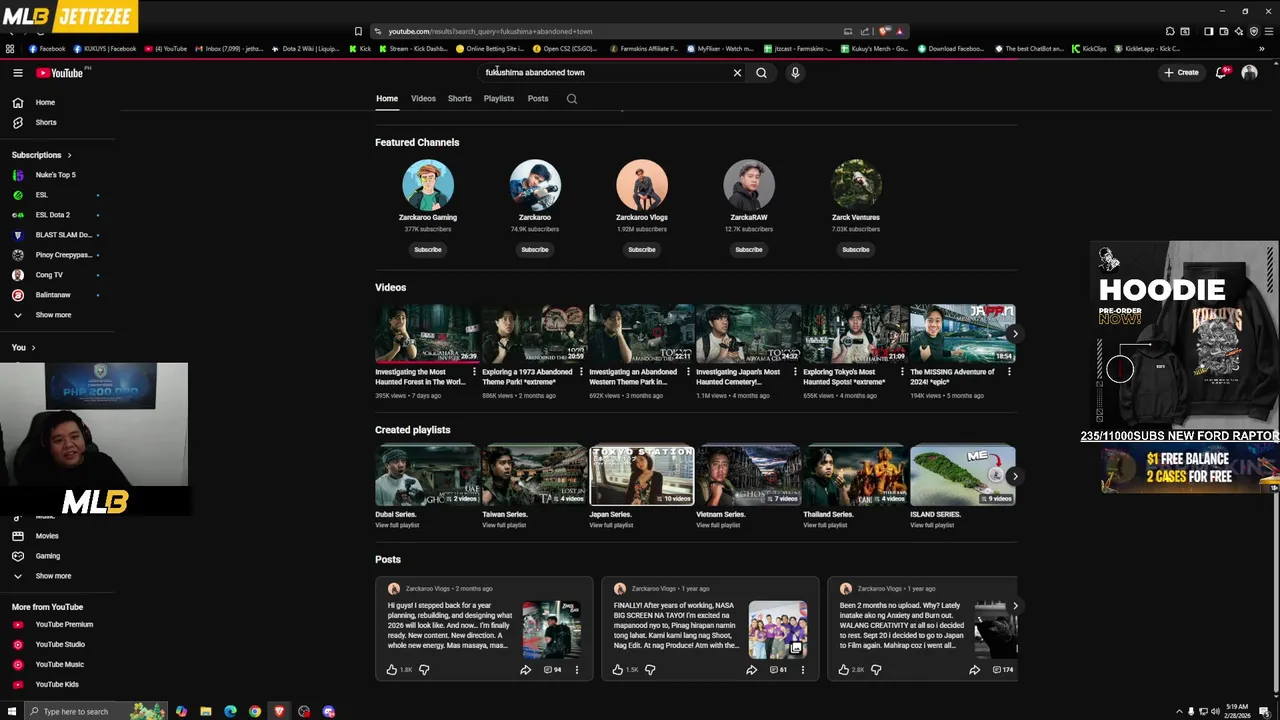Open YouTube Studio in sidebar
Viewport: 1280px width, 720px height.
(58, 645)
